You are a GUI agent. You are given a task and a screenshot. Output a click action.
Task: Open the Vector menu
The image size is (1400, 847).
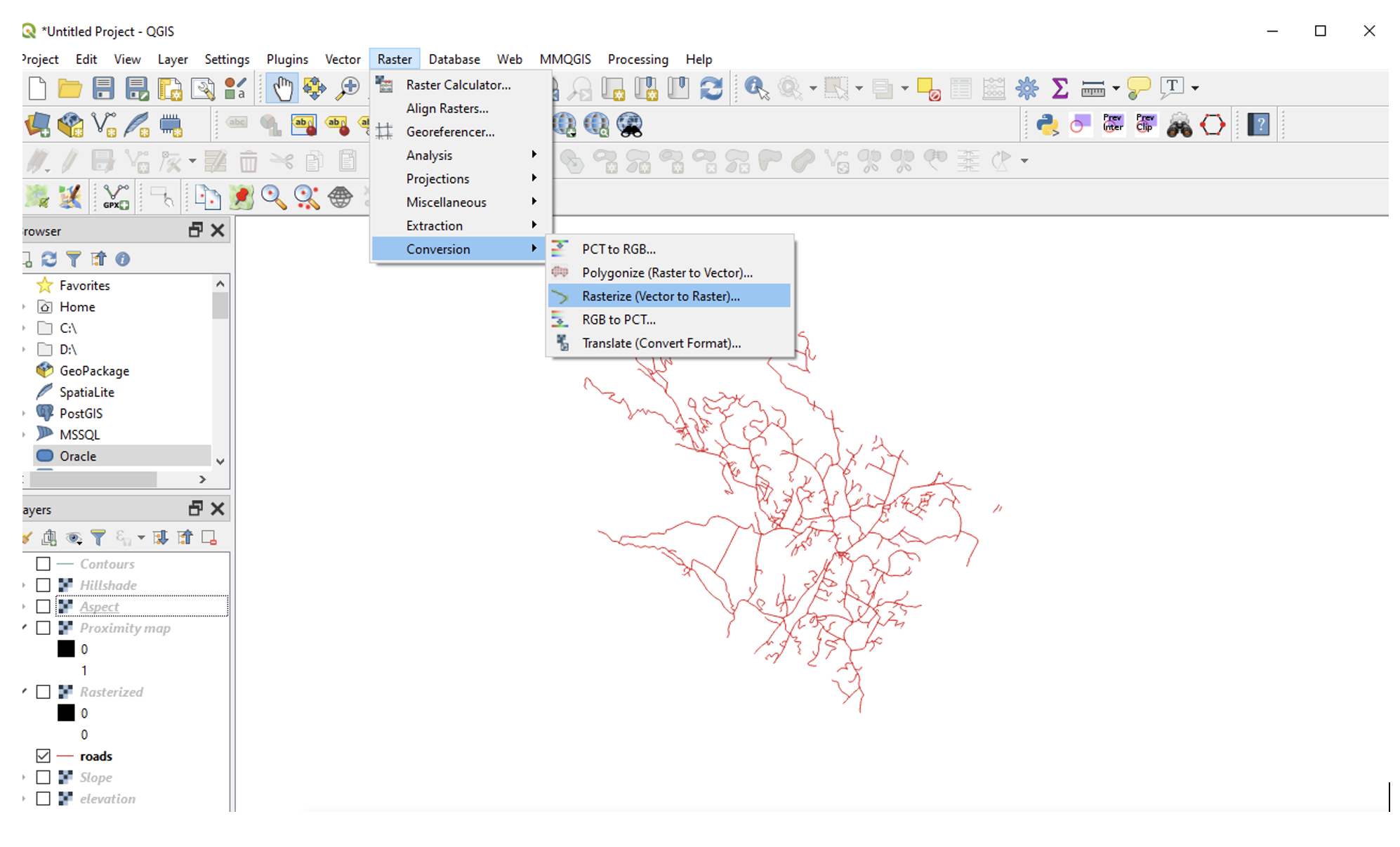[x=343, y=59]
